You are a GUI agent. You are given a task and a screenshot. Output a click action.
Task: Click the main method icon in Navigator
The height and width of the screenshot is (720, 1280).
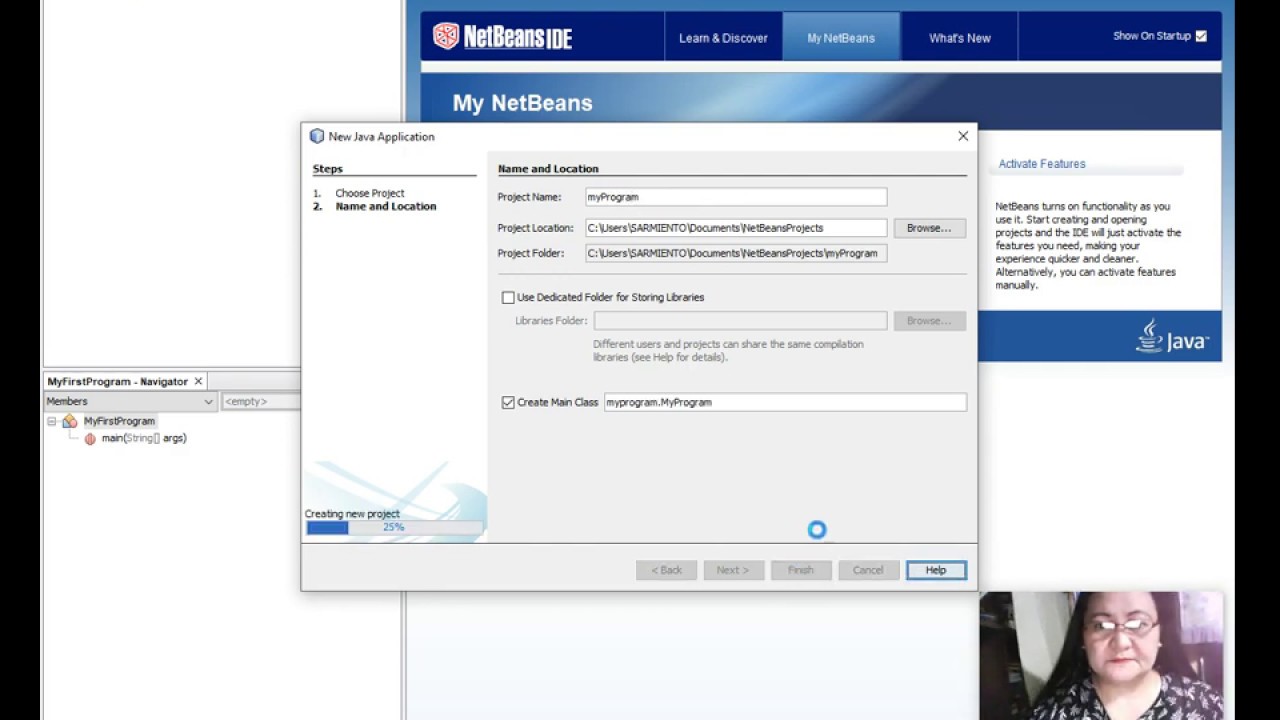click(x=90, y=438)
